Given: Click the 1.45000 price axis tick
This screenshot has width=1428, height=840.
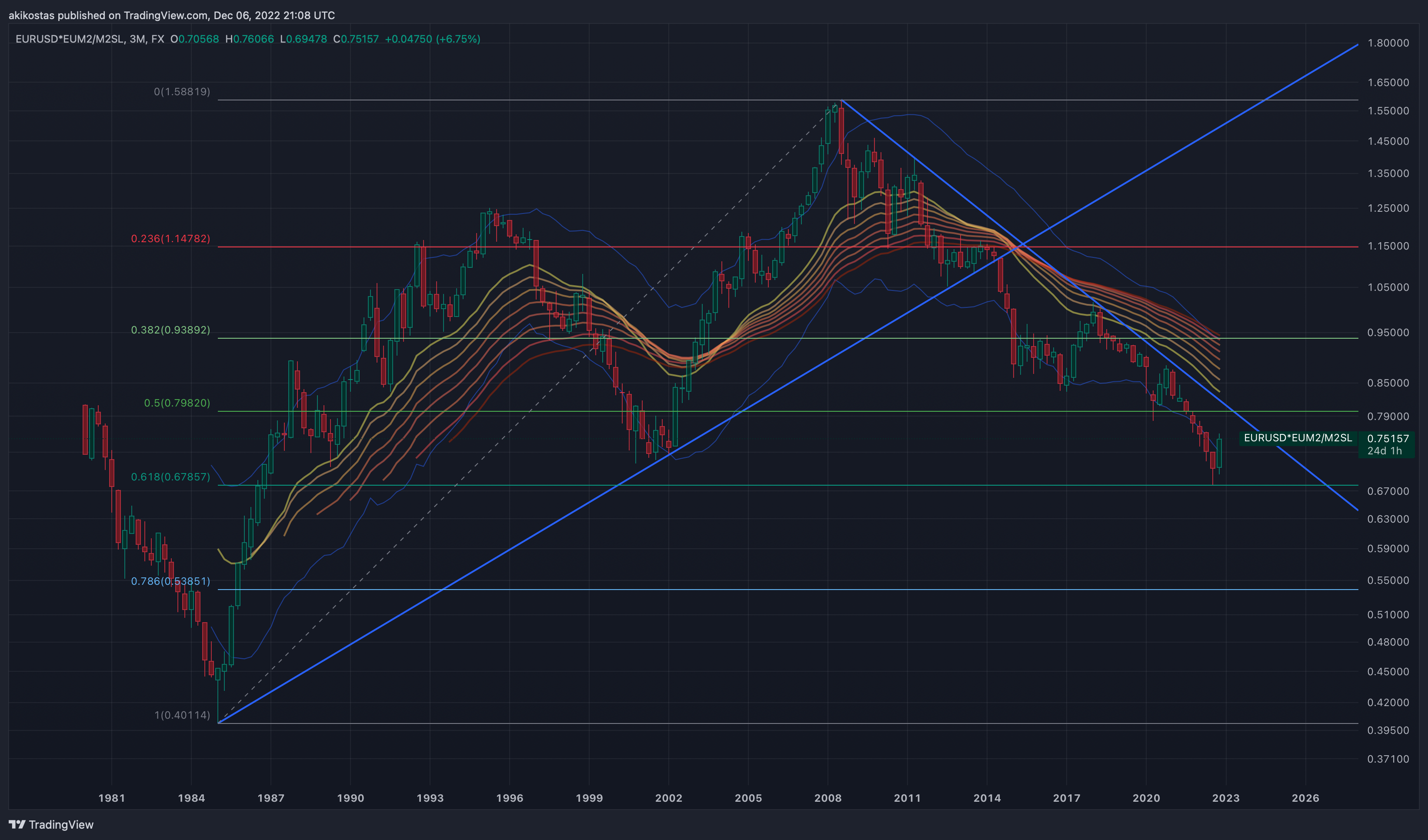Looking at the screenshot, I should point(1388,141).
